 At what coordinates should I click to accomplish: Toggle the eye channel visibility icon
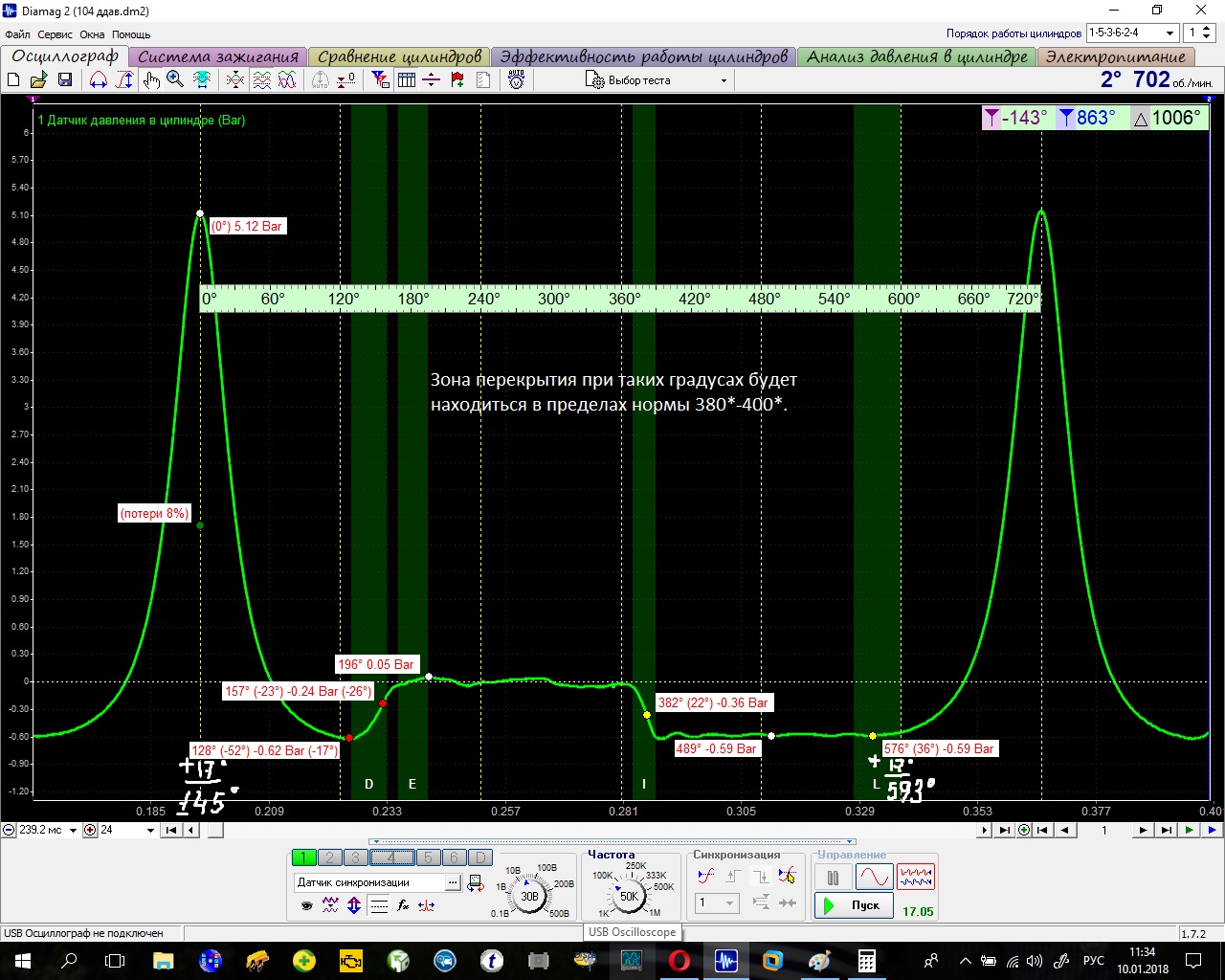(306, 905)
